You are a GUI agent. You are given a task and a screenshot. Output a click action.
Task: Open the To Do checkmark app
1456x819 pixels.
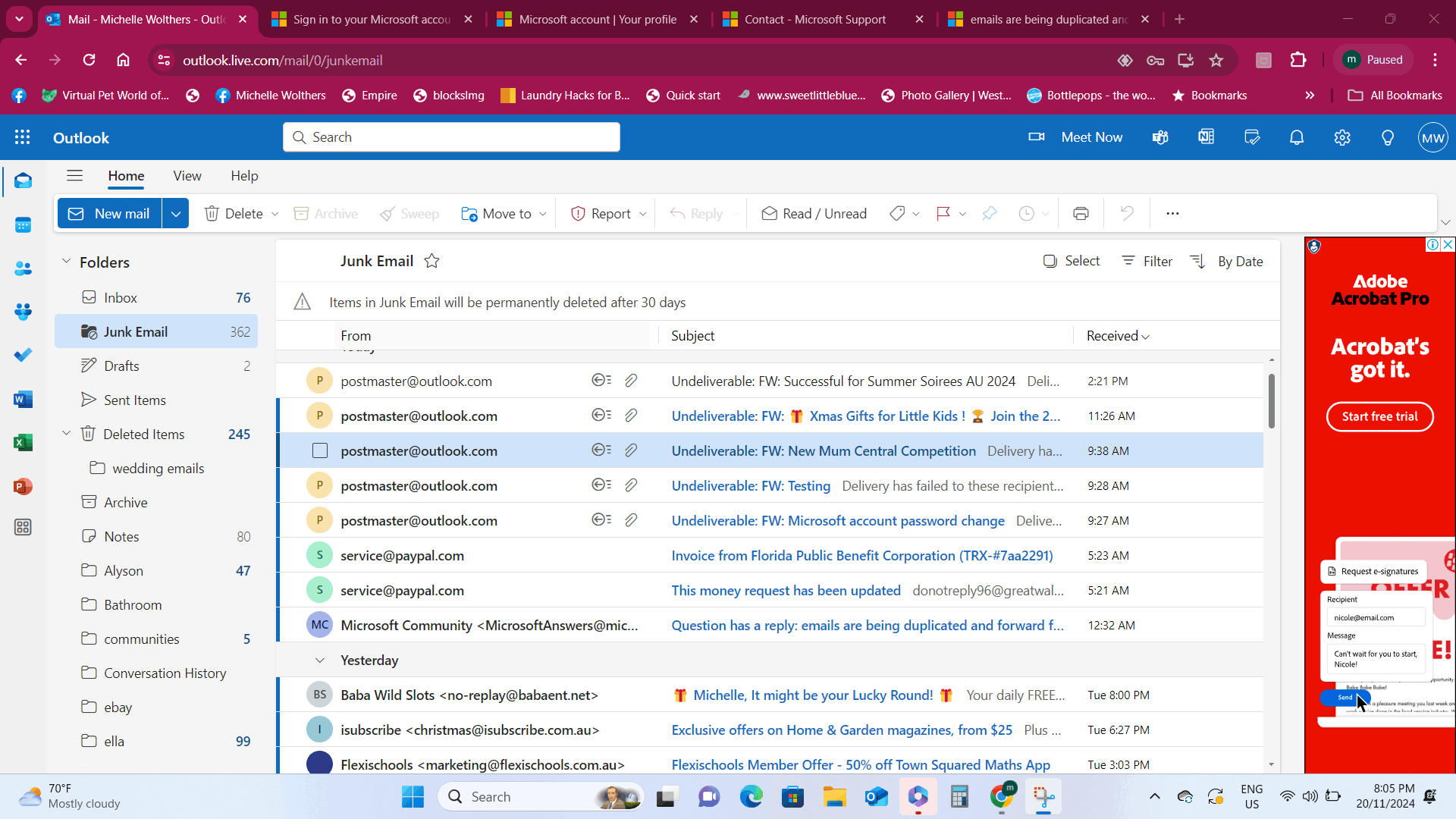(x=23, y=355)
